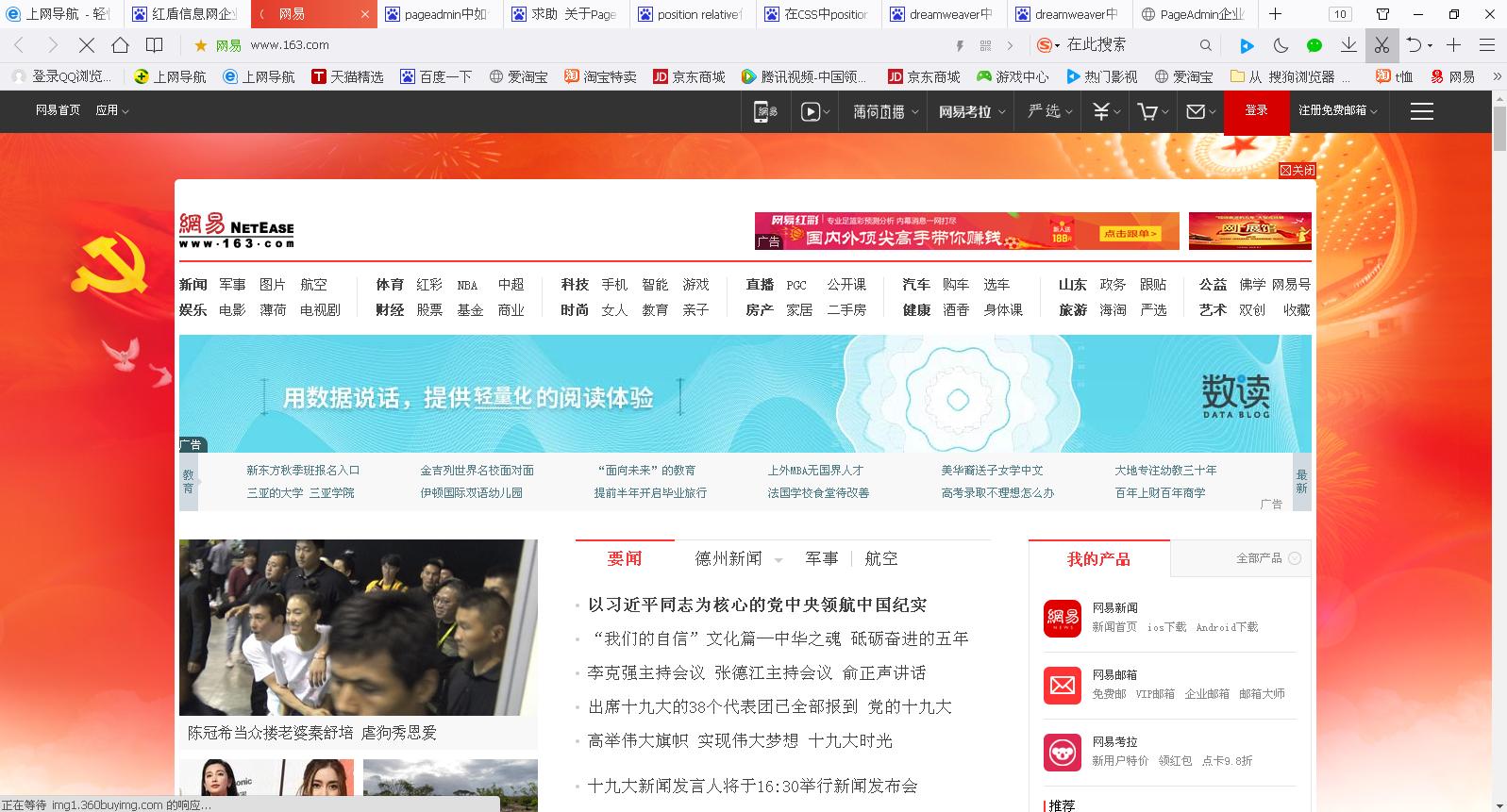Open 网易邮箱 product icon
The image size is (1507, 812).
click(x=1063, y=686)
